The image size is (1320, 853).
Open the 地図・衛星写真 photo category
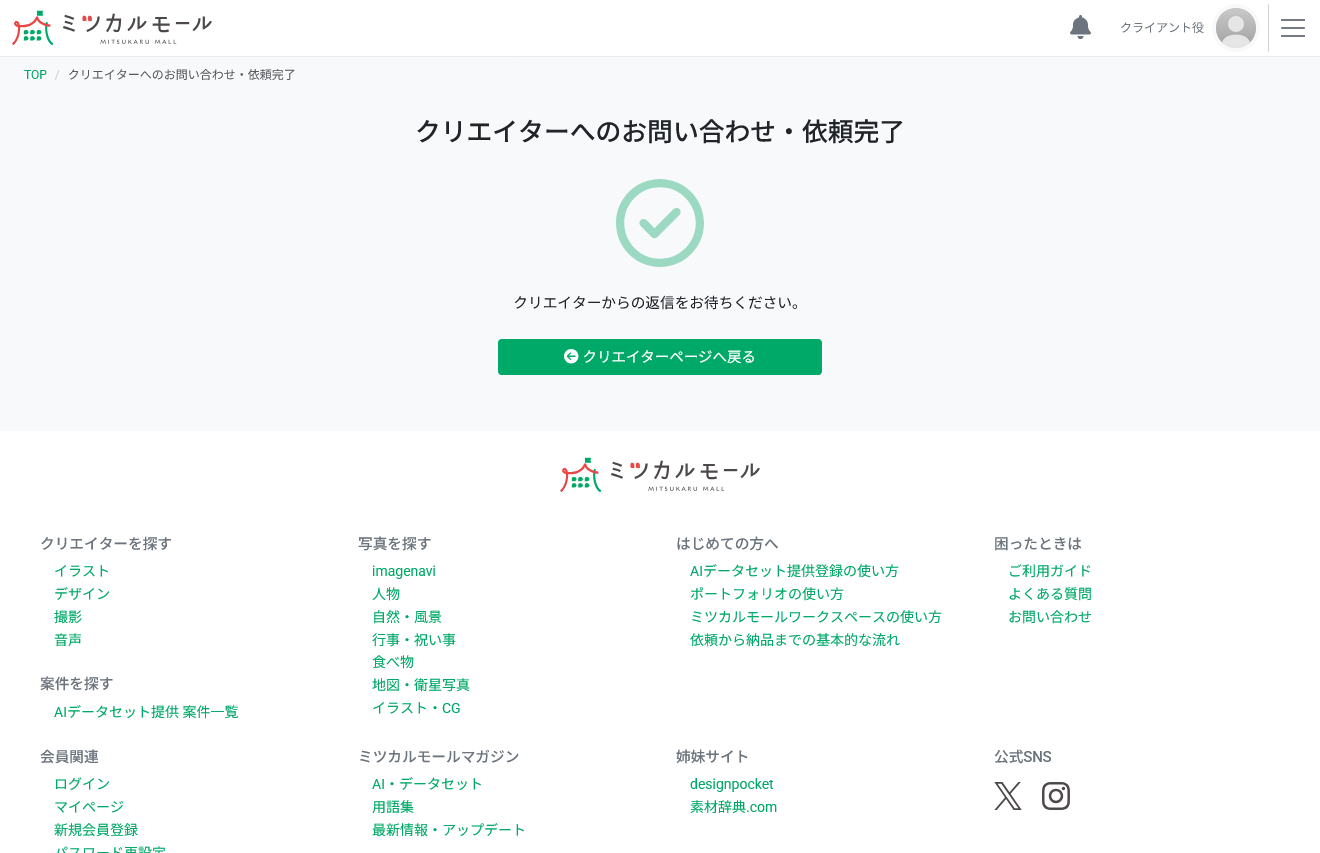click(x=420, y=684)
